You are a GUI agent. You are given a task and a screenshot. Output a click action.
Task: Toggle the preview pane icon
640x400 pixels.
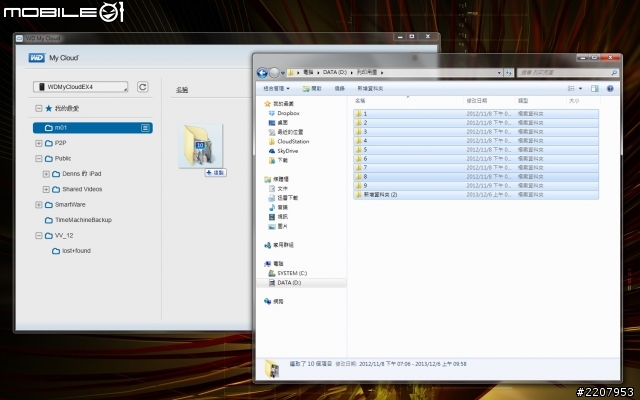tap(595, 89)
